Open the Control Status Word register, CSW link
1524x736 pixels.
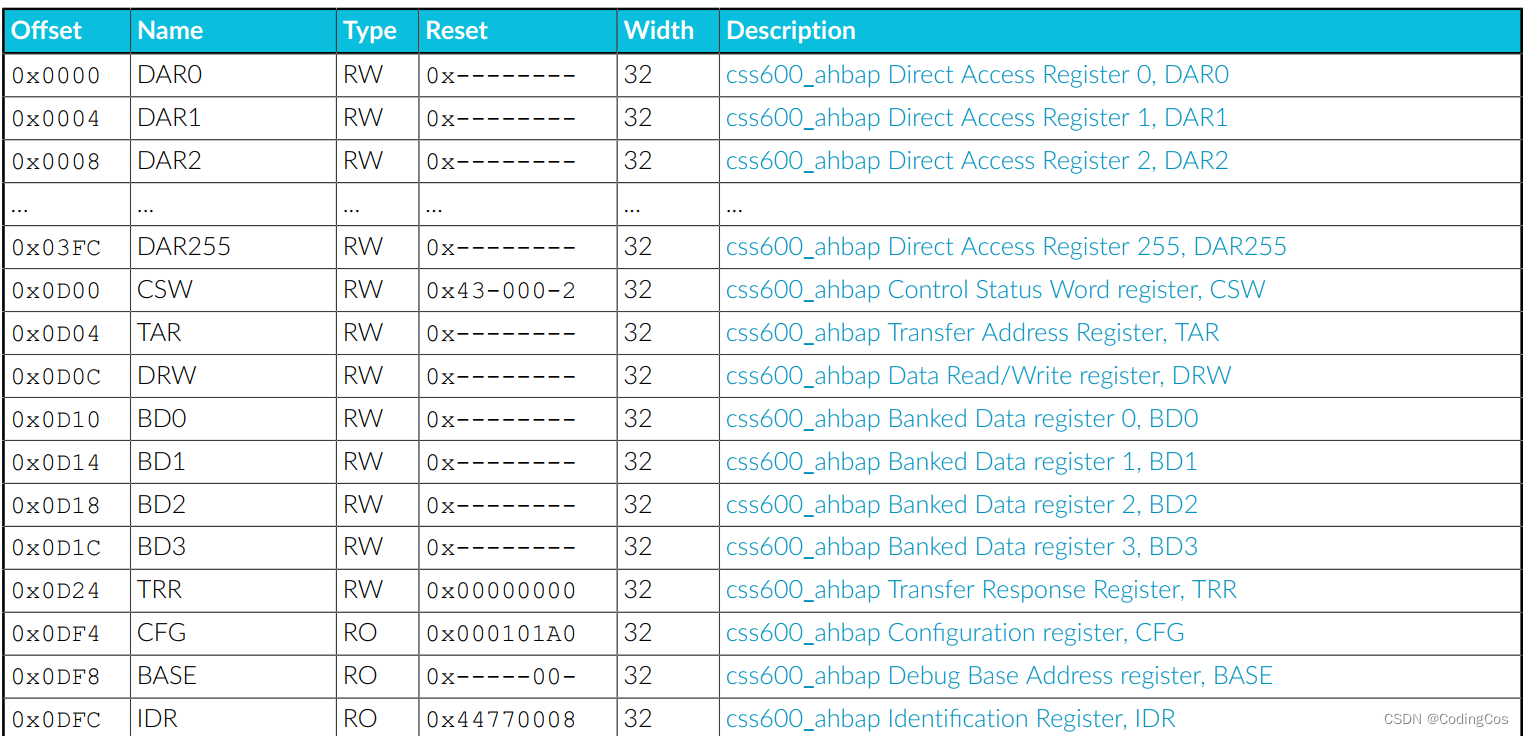pos(996,290)
